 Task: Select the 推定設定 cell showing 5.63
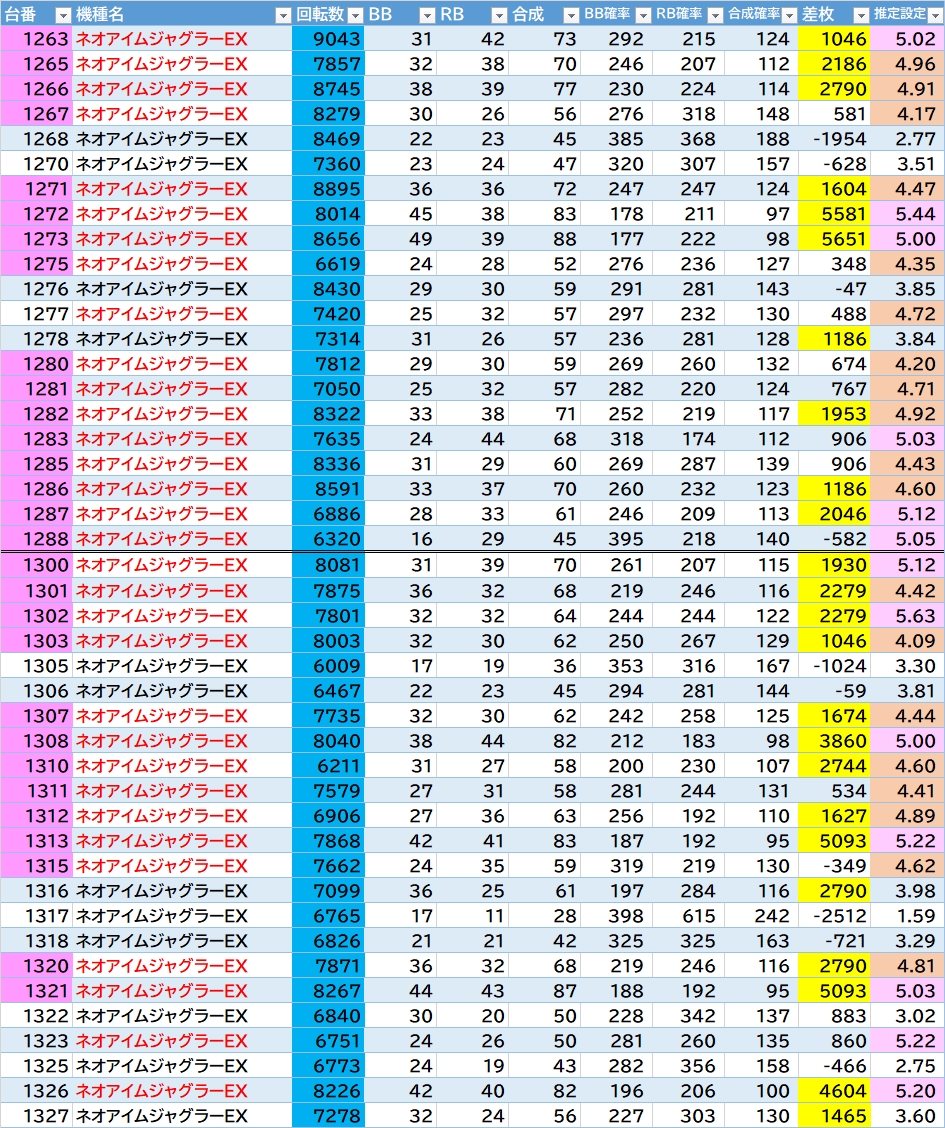point(907,616)
